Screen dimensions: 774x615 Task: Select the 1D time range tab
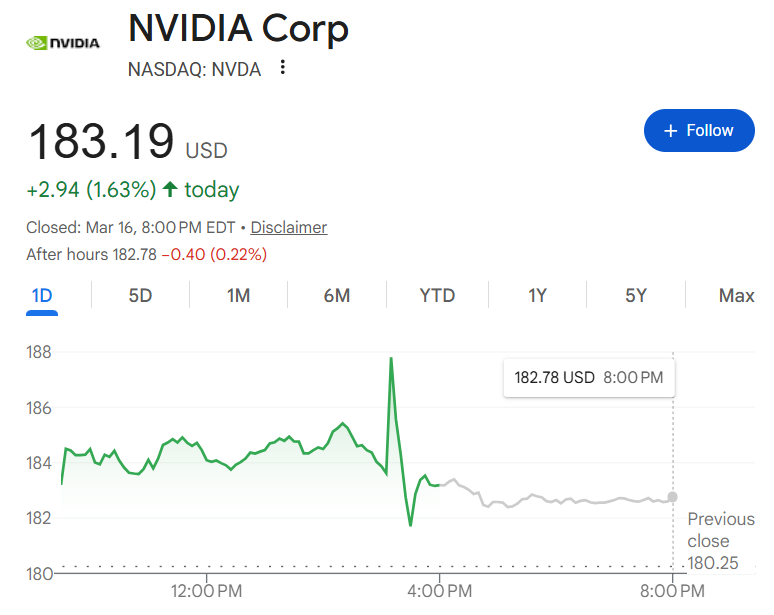tap(42, 295)
